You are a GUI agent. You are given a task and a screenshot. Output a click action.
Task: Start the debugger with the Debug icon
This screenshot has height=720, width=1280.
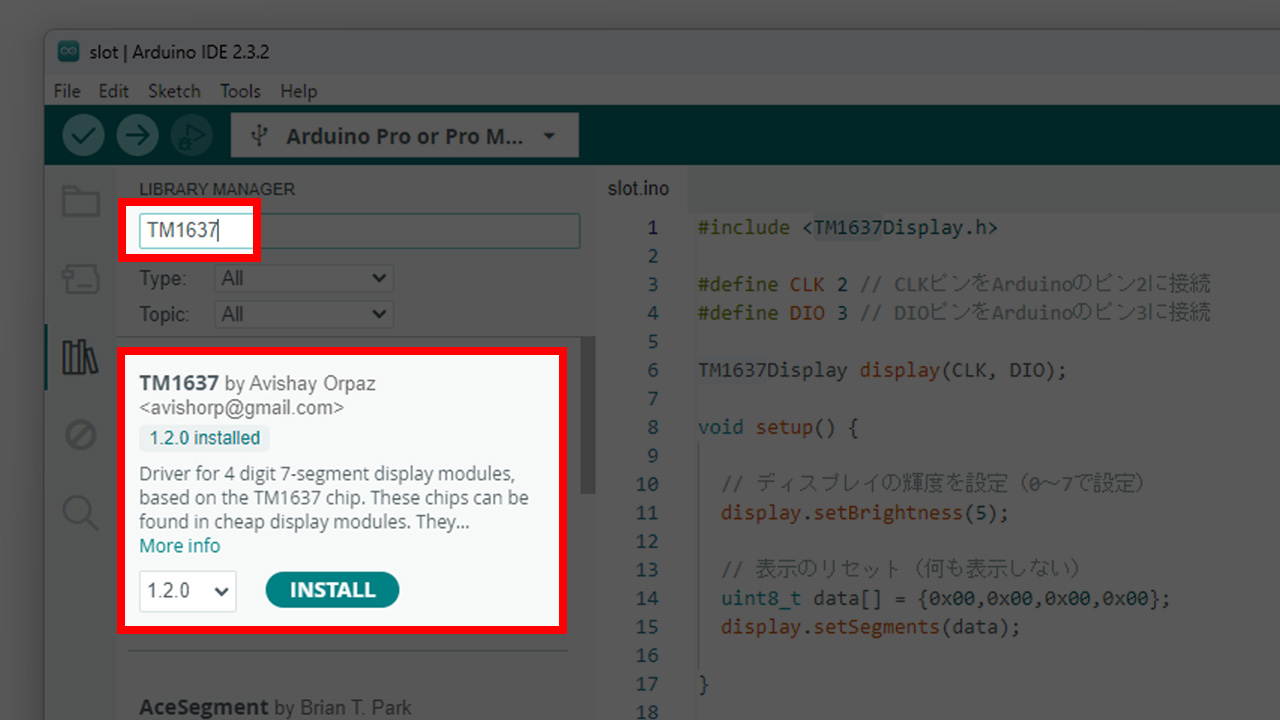191,136
